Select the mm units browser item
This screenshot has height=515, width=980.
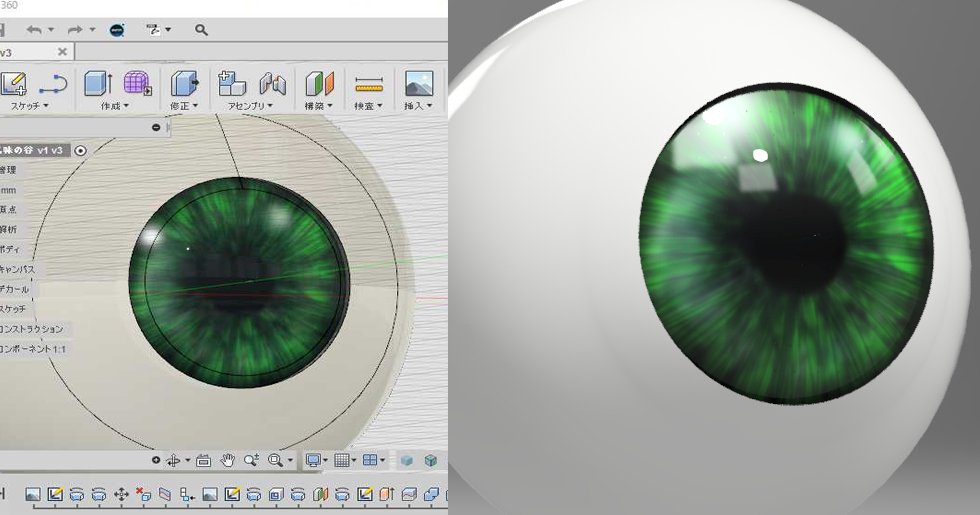[x=8, y=190]
